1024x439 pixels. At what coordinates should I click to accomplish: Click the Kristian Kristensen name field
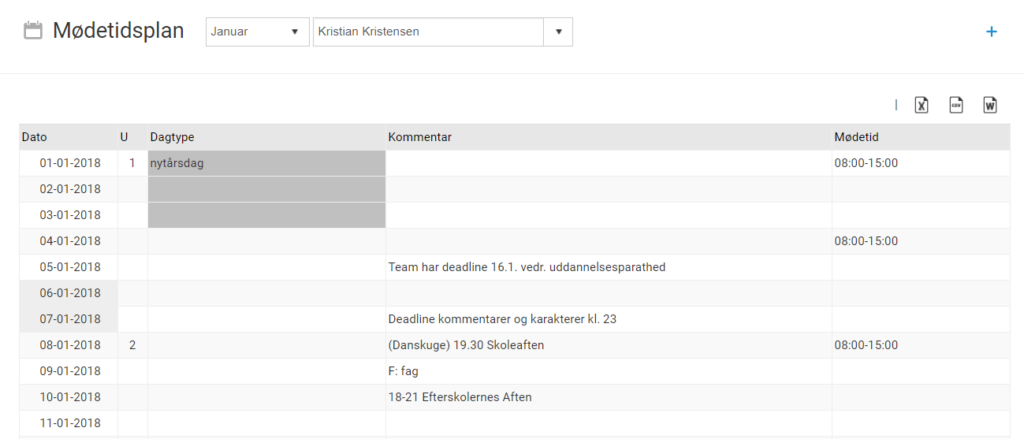[428, 31]
